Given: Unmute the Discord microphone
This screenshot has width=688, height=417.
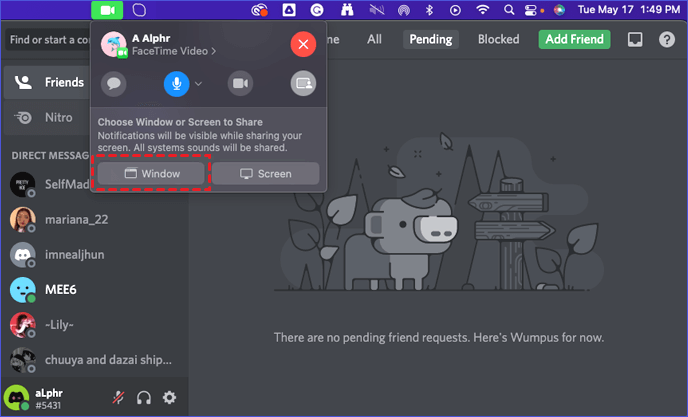Looking at the screenshot, I should point(118,398).
